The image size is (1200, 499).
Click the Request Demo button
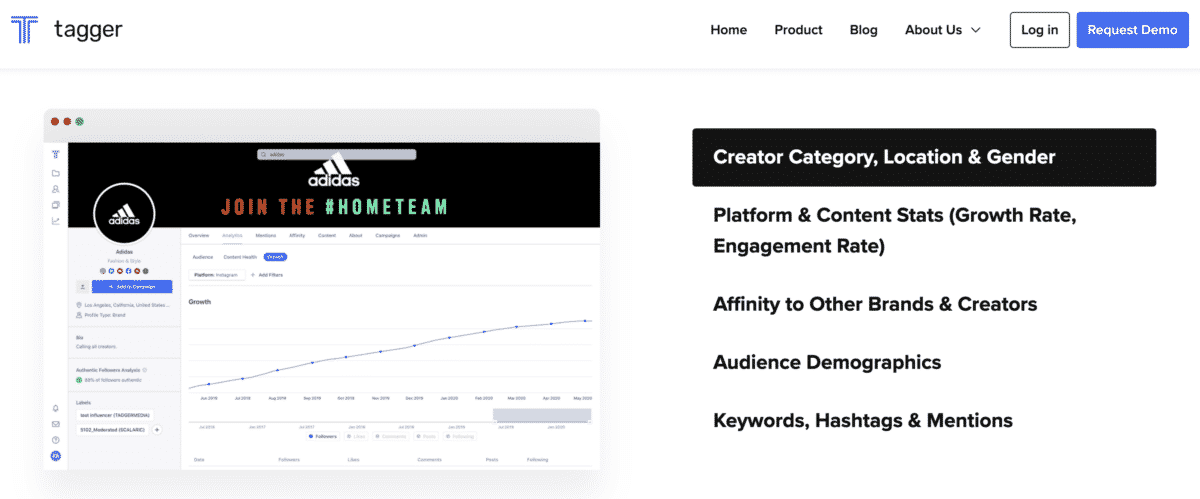[x=1132, y=30]
